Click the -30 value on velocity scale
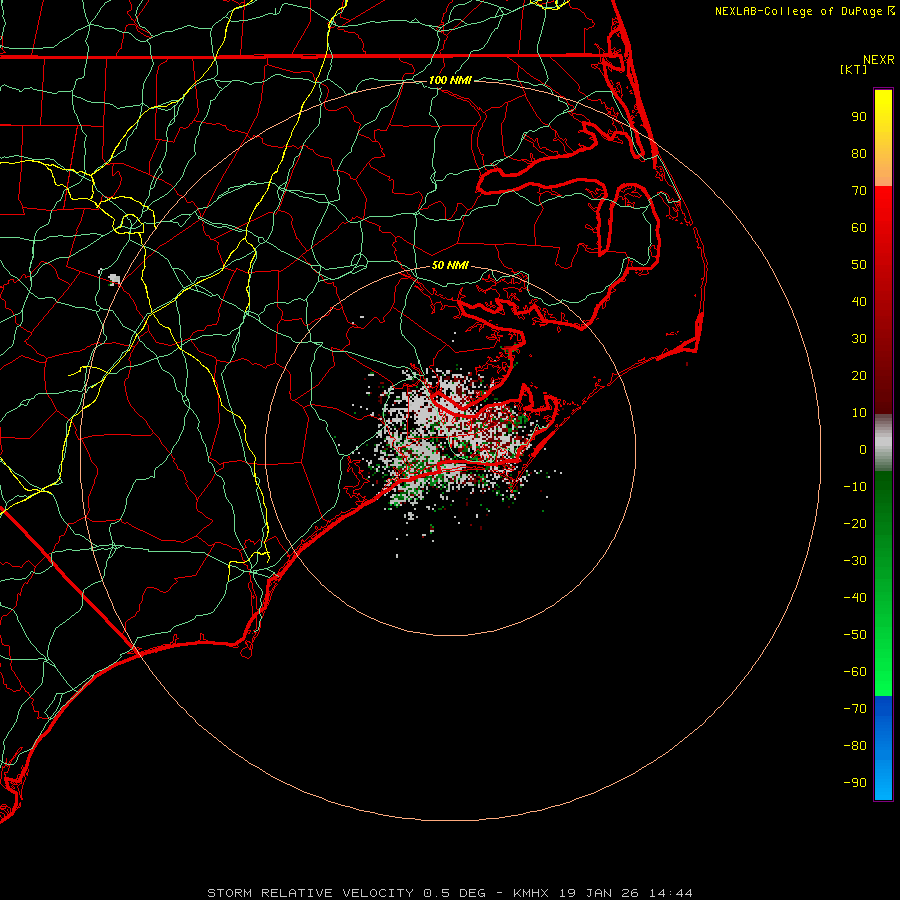 855,561
